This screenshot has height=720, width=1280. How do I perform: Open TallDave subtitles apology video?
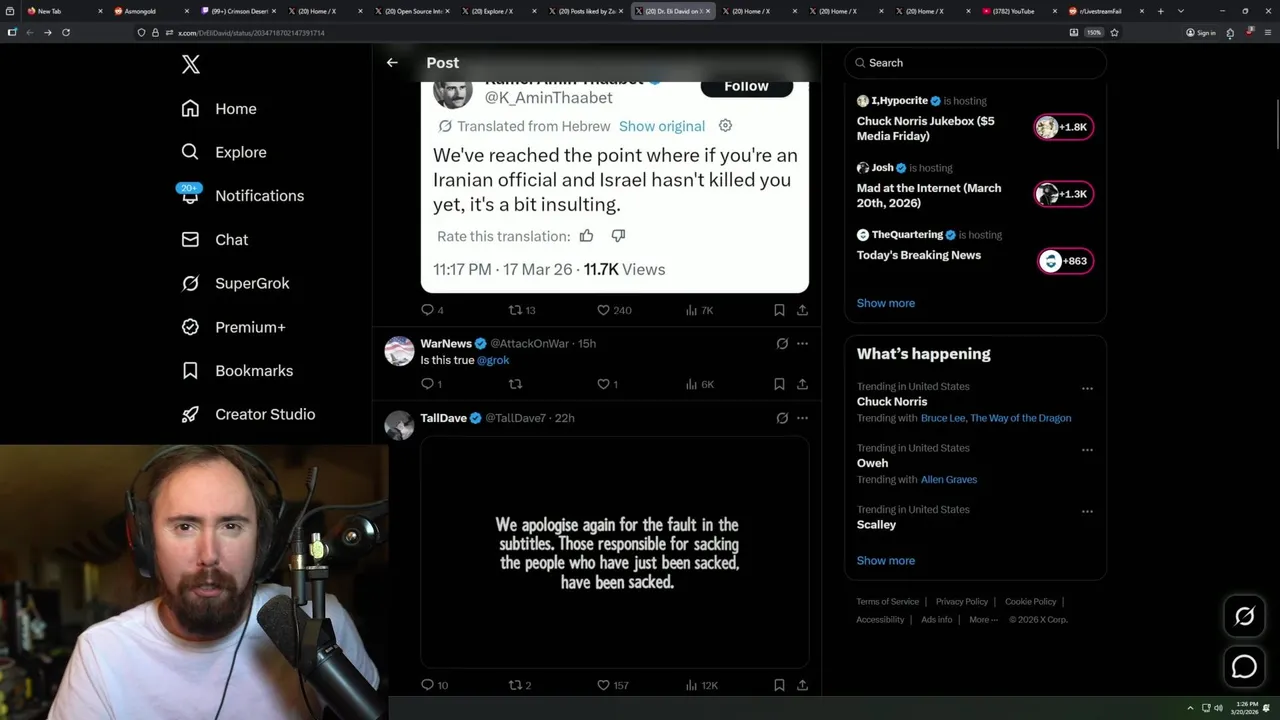614,552
